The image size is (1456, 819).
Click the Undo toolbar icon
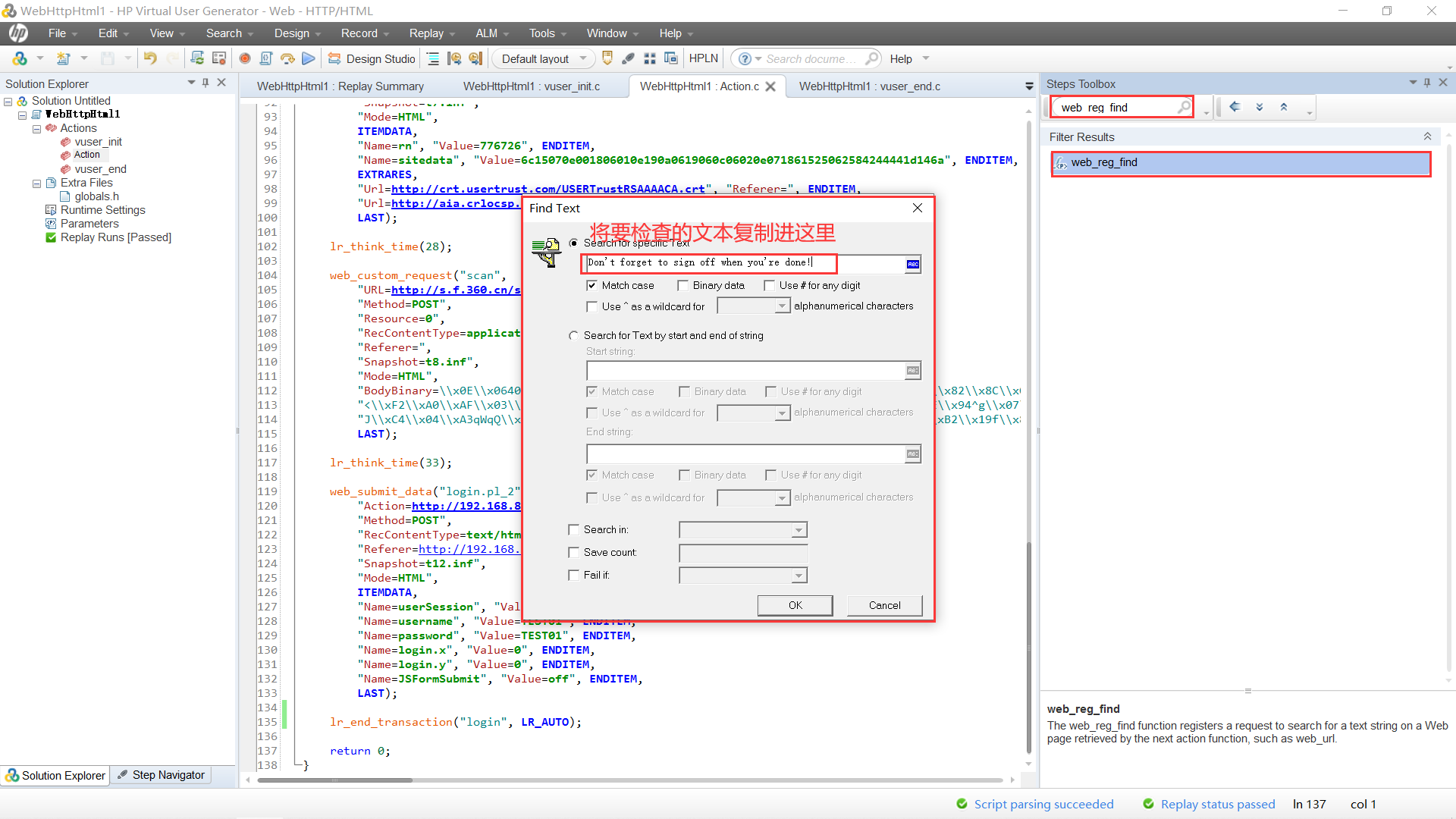pyautogui.click(x=150, y=58)
